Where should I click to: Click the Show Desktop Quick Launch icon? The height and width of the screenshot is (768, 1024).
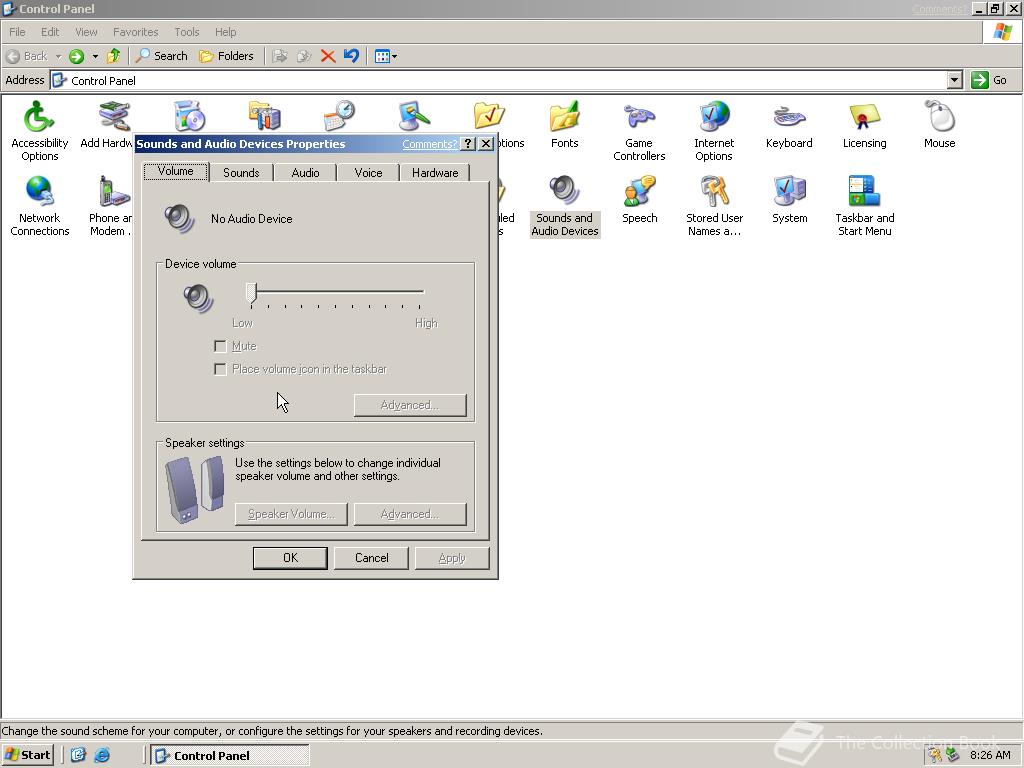click(x=78, y=755)
